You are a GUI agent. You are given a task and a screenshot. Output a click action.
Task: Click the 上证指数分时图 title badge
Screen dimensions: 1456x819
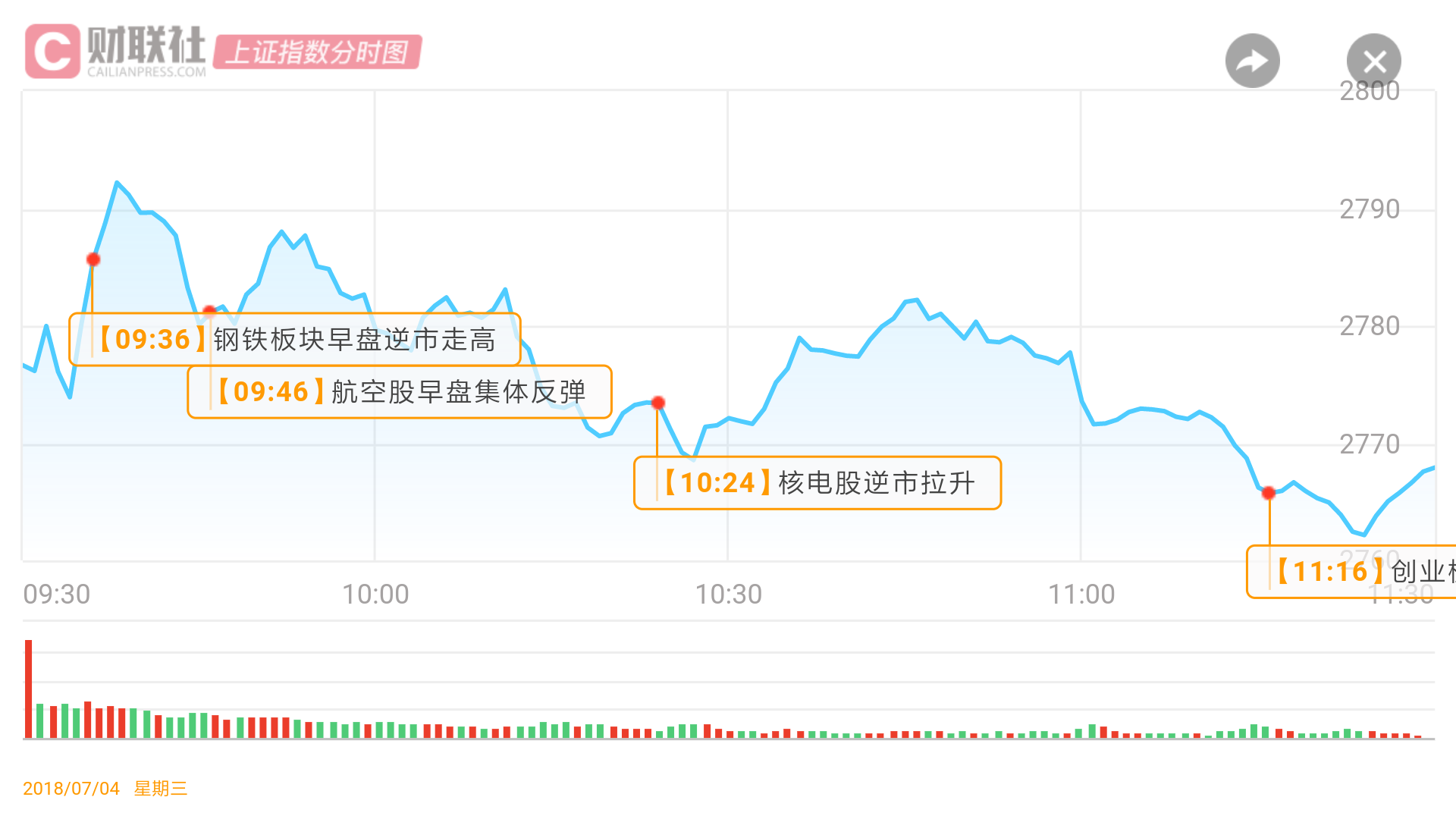pos(317,52)
